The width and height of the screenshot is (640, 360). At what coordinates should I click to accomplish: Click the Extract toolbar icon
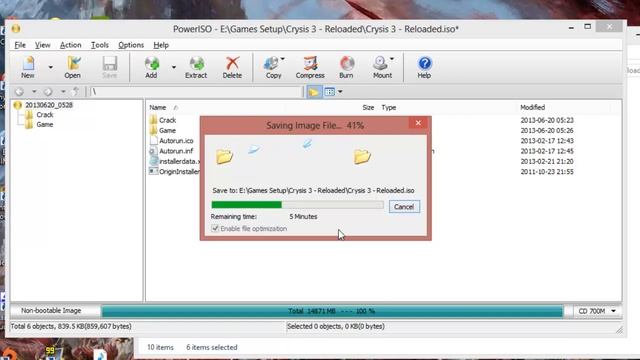[196, 67]
